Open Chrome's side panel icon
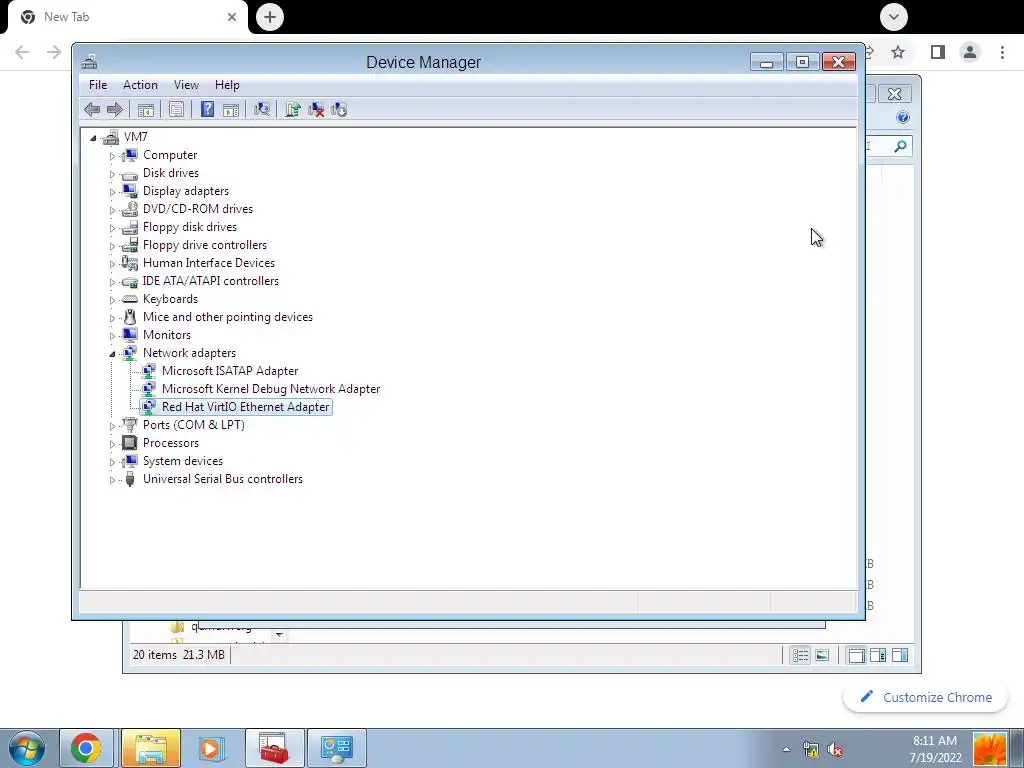Viewport: 1024px width, 768px height. (x=938, y=52)
